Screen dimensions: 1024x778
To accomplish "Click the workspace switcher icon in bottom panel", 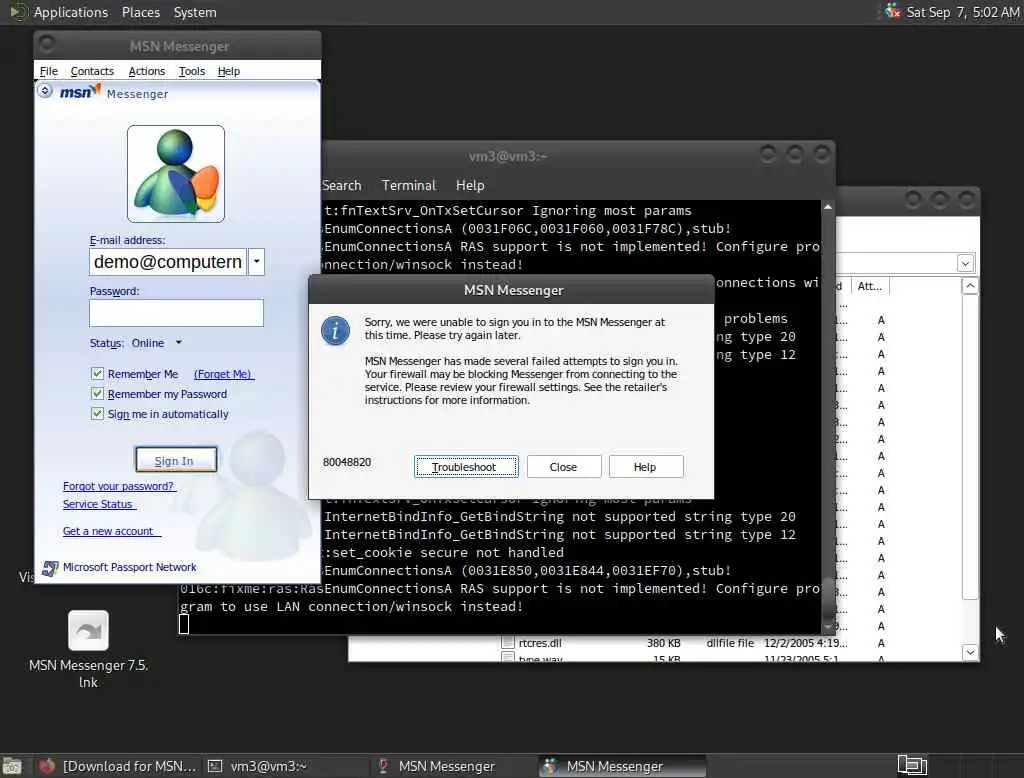I will [x=912, y=765].
